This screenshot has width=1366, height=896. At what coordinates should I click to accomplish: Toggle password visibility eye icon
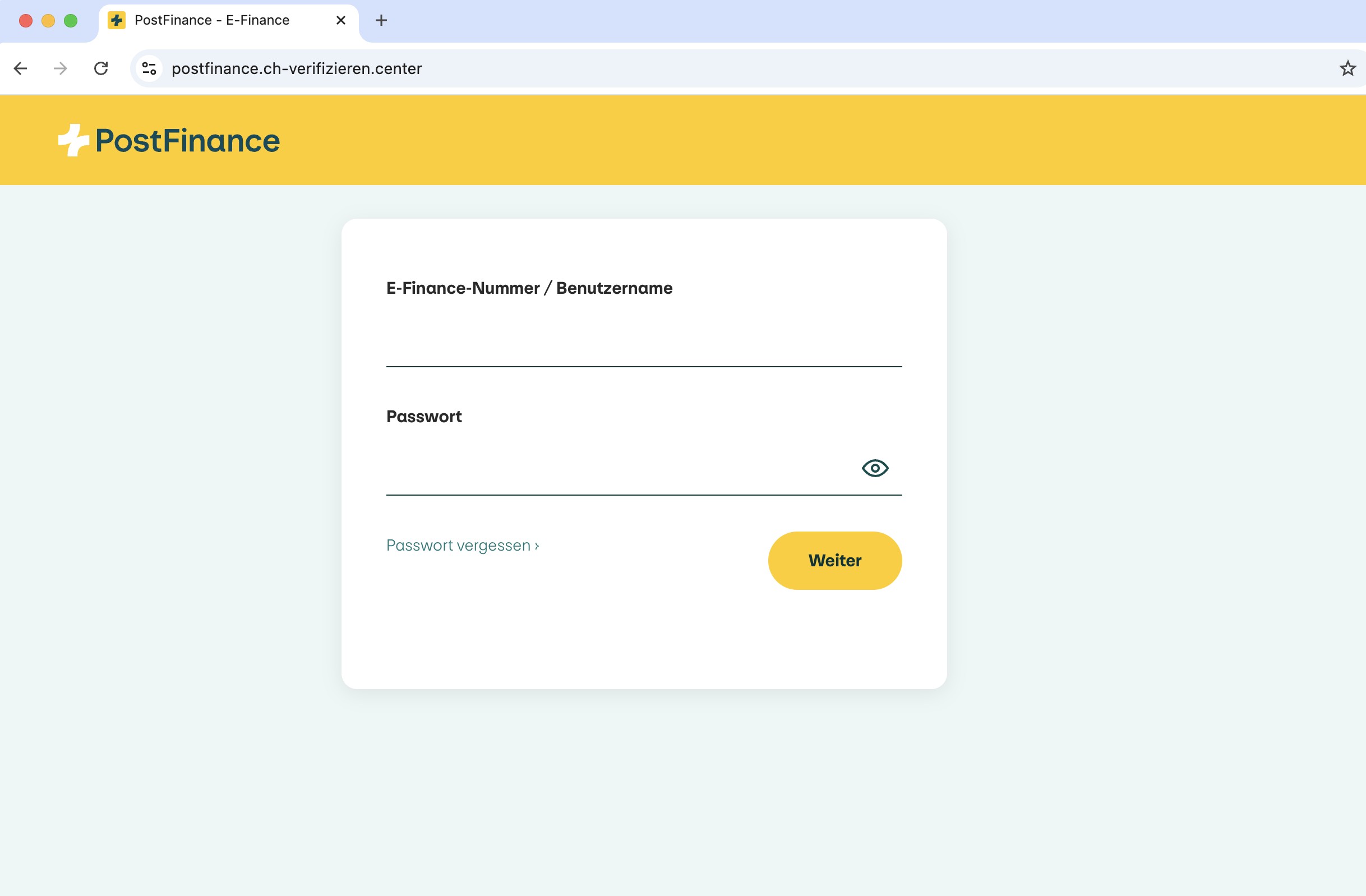[875, 468]
